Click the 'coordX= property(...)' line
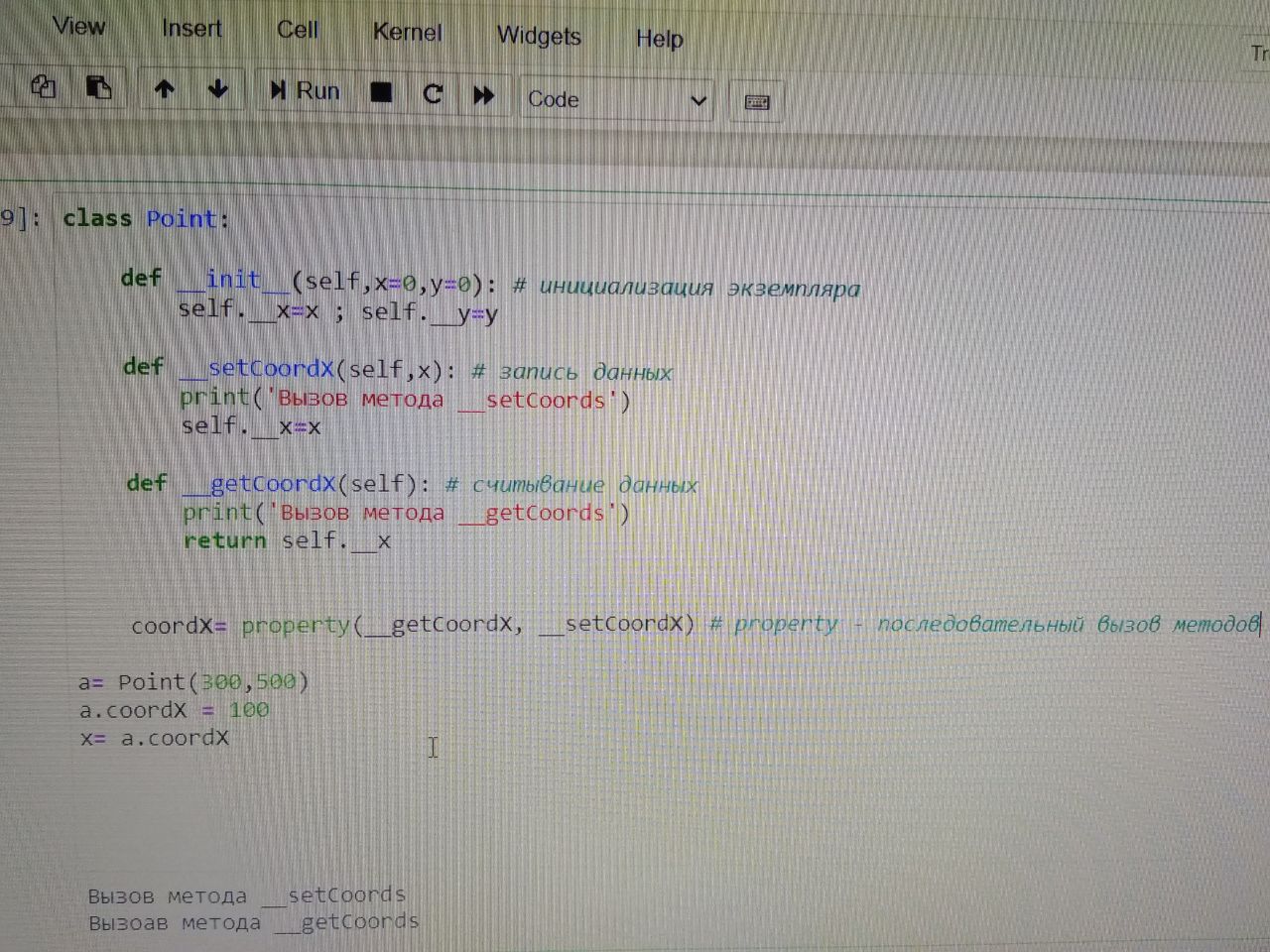Image resolution: width=1270 pixels, height=952 pixels. 696,625
